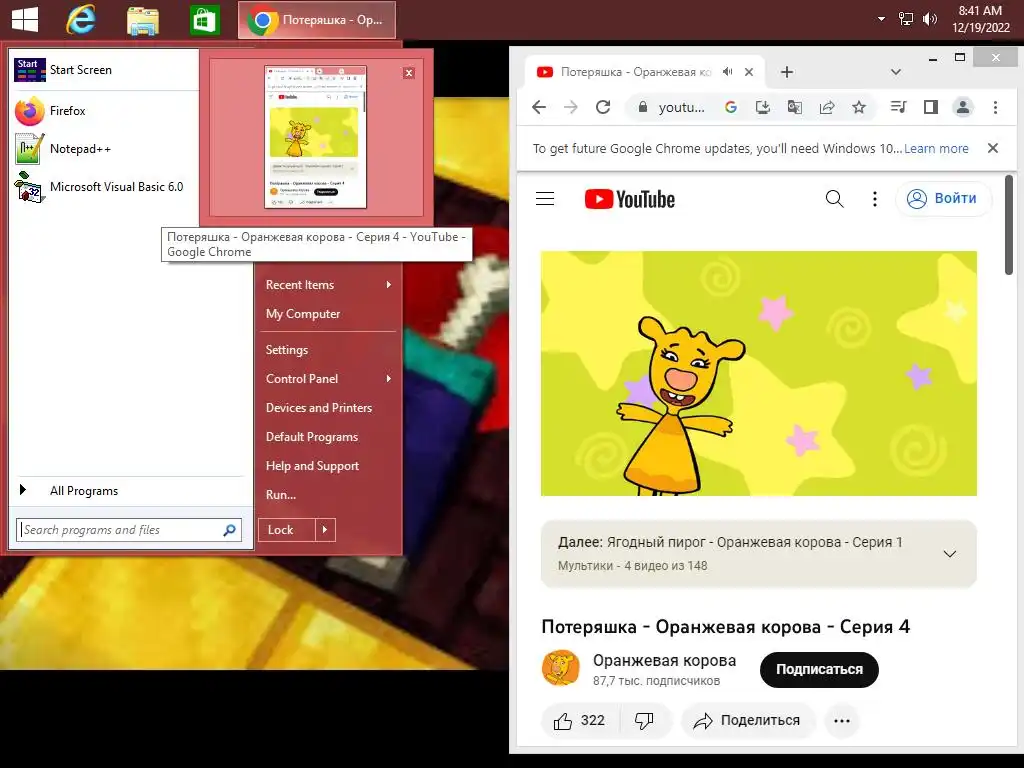The width and height of the screenshot is (1024, 768).
Task: Open the network tray icon
Action: click(906, 19)
